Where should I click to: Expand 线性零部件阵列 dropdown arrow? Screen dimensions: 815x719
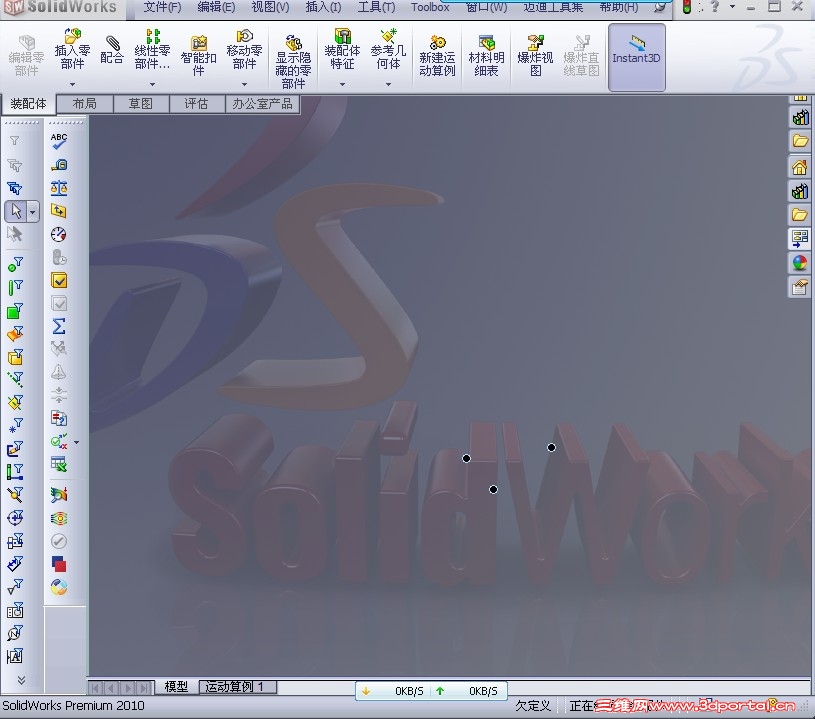(x=152, y=84)
